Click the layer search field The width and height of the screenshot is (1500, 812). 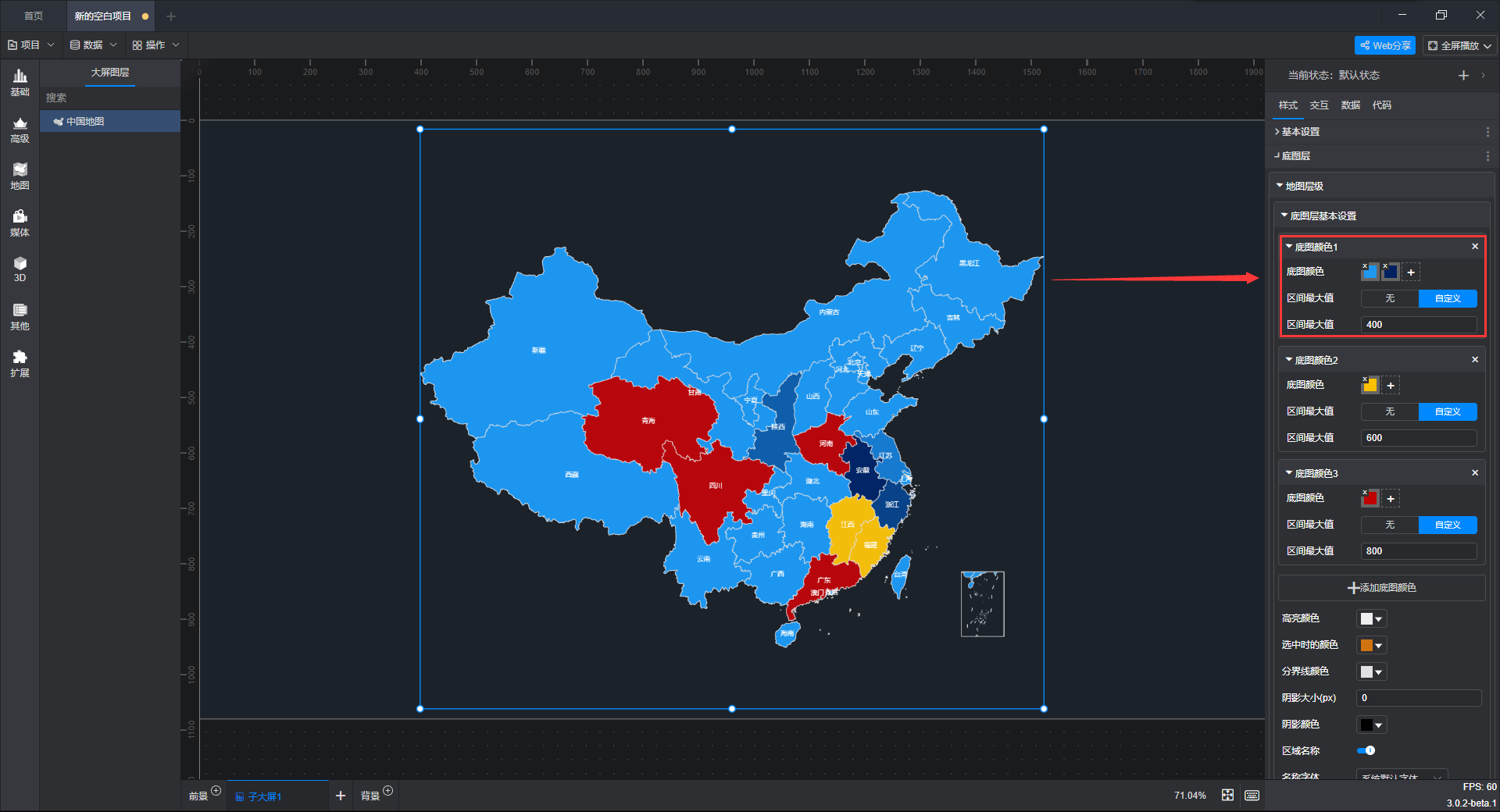pyautogui.click(x=110, y=98)
